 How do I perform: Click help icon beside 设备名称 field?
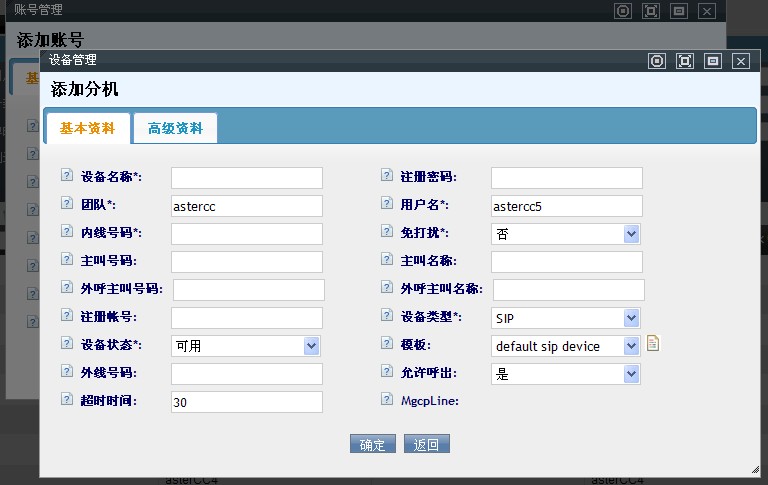pos(67,176)
